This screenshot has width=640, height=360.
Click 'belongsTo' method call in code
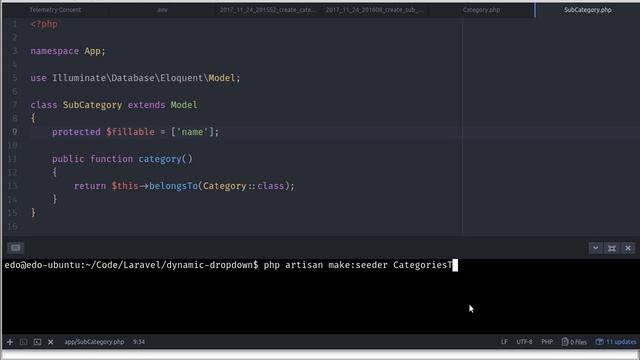[x=173, y=186]
